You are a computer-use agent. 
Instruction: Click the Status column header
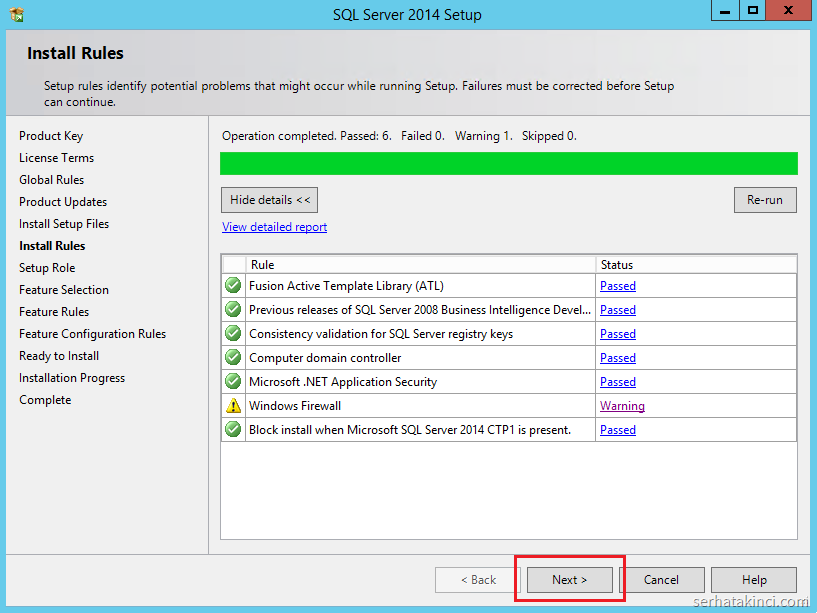click(x=696, y=265)
